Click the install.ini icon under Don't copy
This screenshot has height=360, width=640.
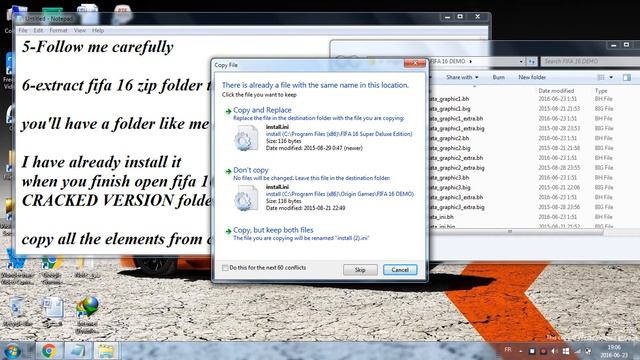246,198
